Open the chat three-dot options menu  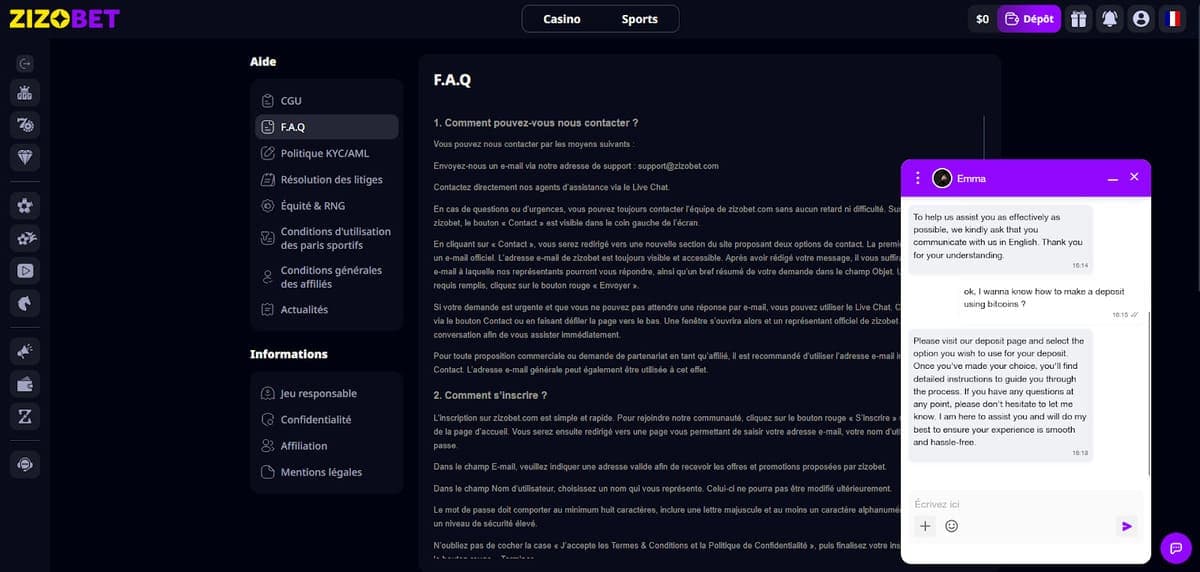point(918,178)
